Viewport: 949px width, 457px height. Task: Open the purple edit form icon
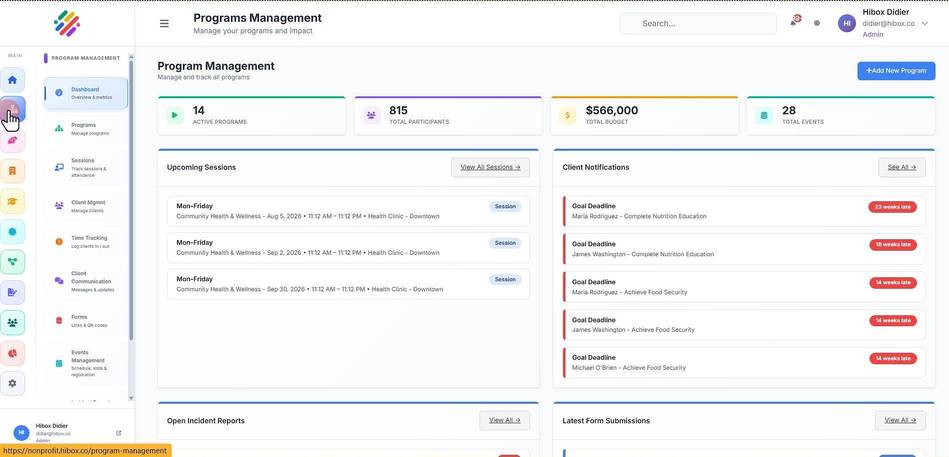click(x=12, y=292)
